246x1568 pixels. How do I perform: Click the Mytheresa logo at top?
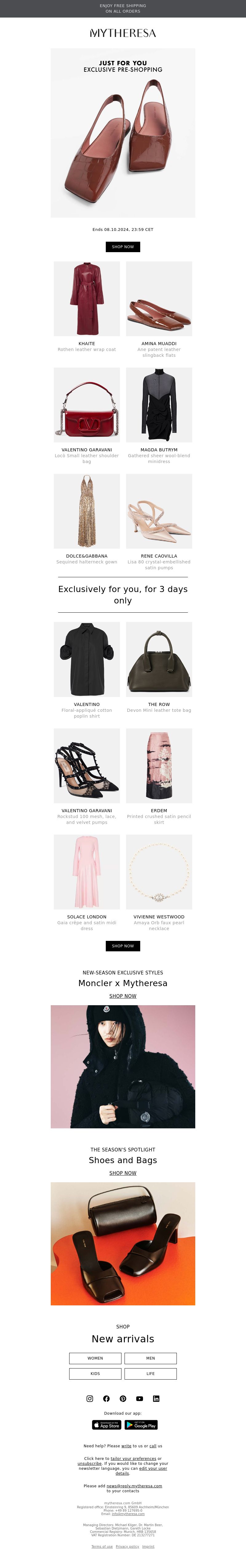pos(123,33)
